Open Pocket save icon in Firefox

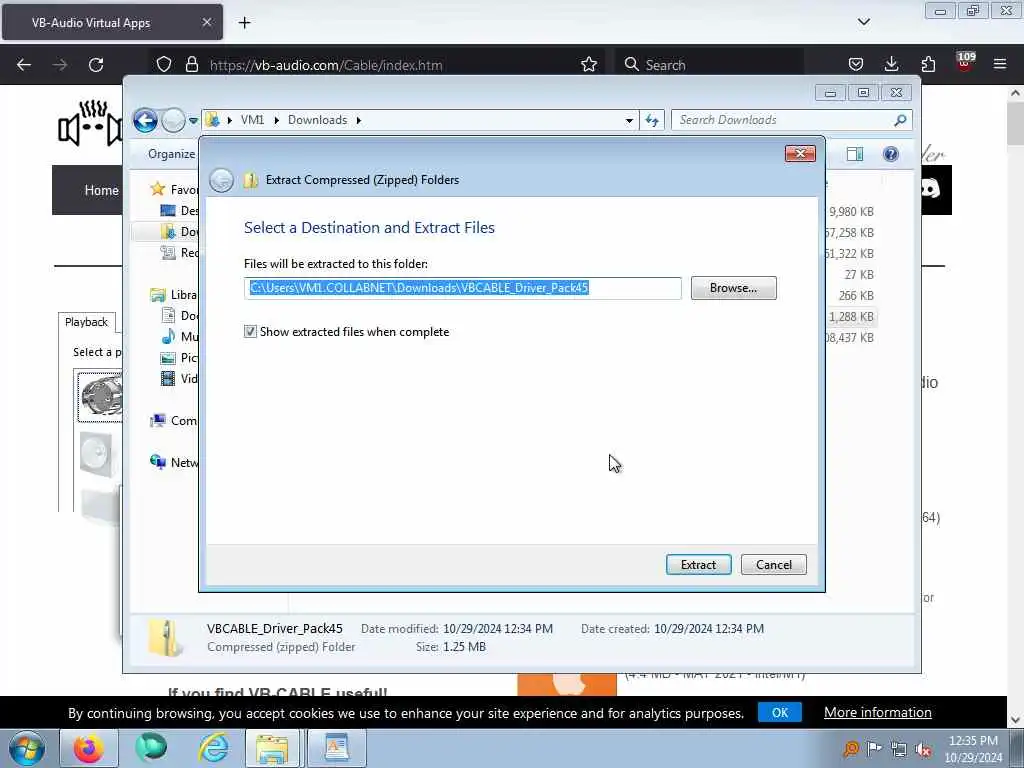856,65
